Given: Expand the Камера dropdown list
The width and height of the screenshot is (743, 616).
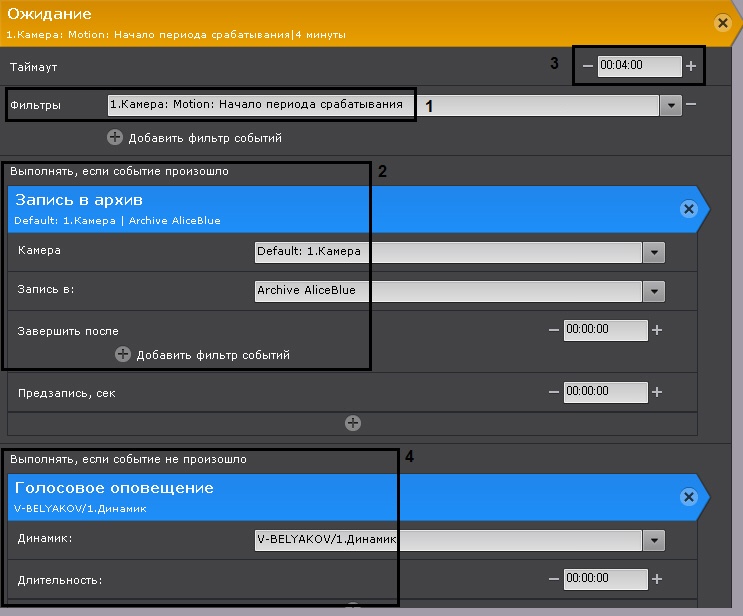Looking at the screenshot, I should (x=654, y=251).
